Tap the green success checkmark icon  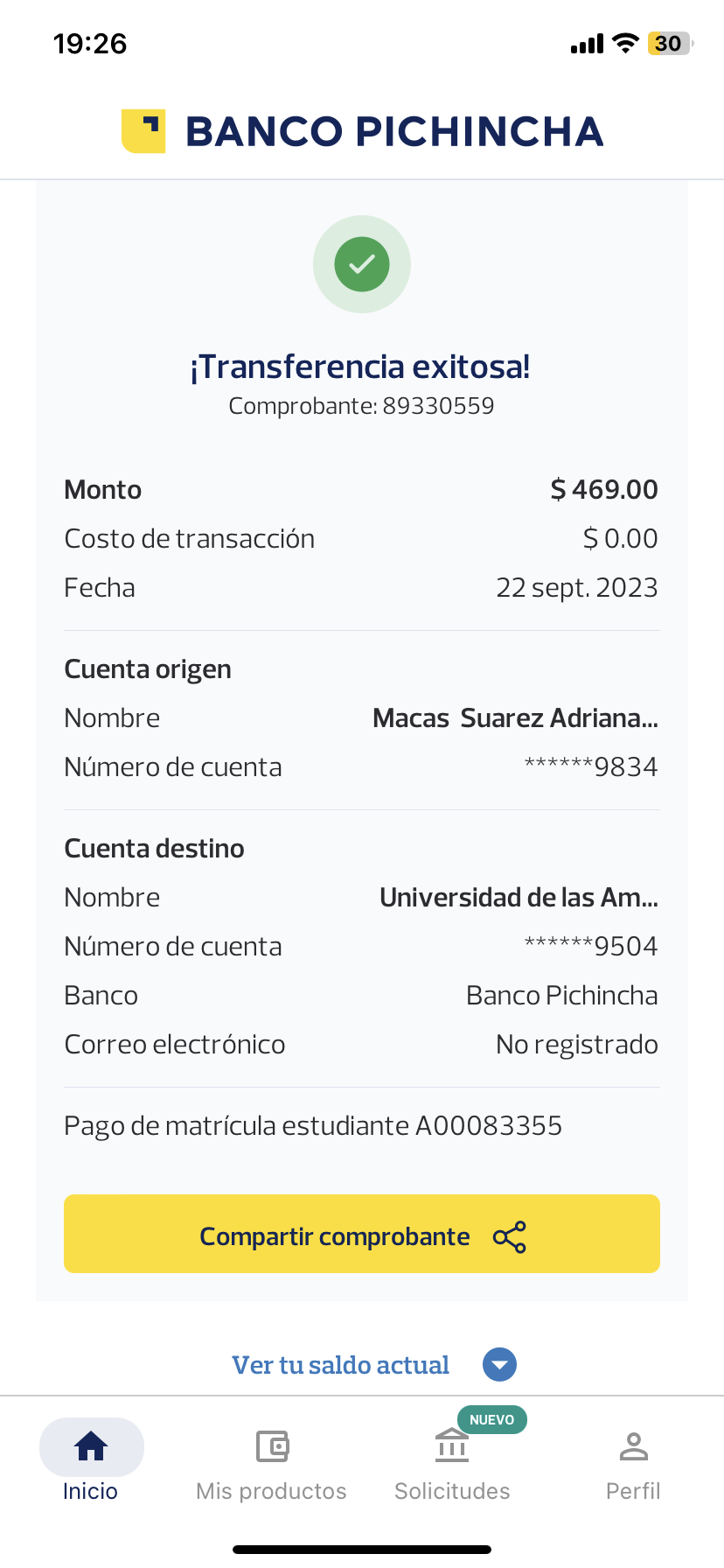pos(362,264)
